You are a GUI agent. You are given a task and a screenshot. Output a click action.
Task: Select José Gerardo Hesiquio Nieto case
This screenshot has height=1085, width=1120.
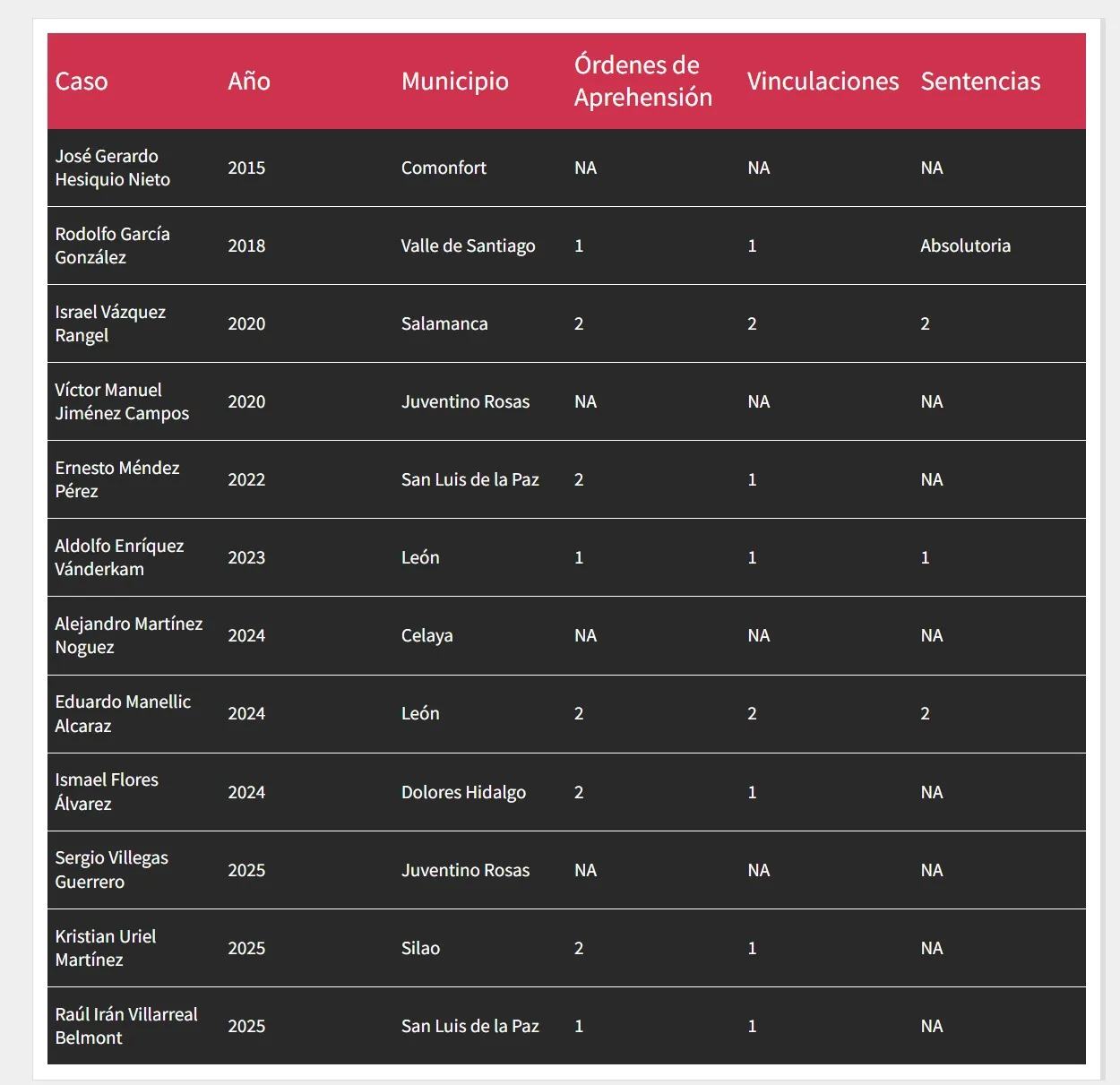pyautogui.click(x=113, y=168)
